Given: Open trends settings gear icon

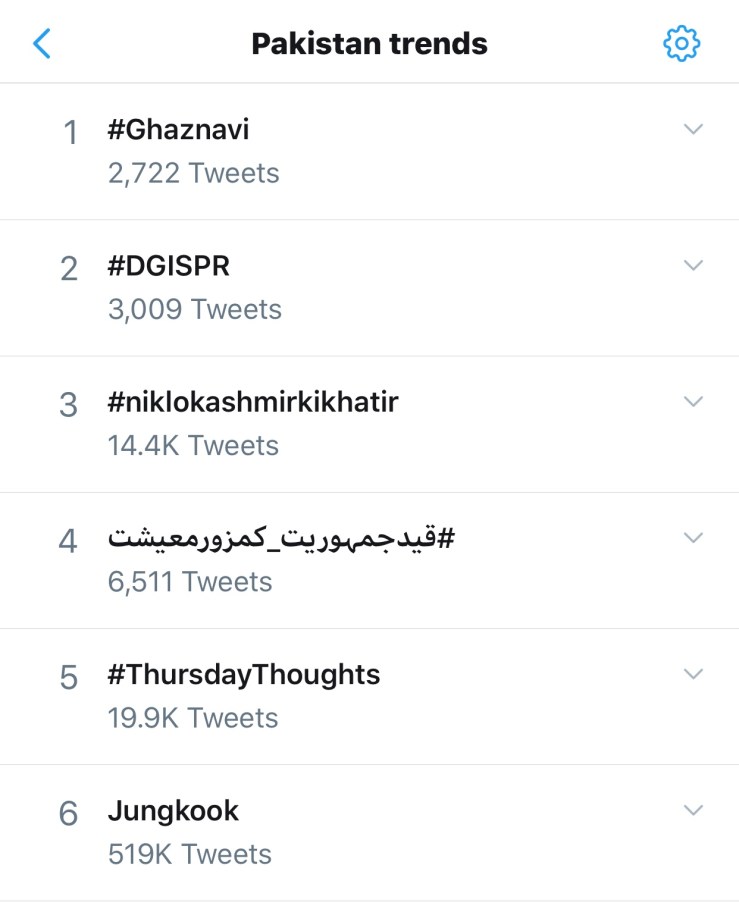Looking at the screenshot, I should (682, 43).
